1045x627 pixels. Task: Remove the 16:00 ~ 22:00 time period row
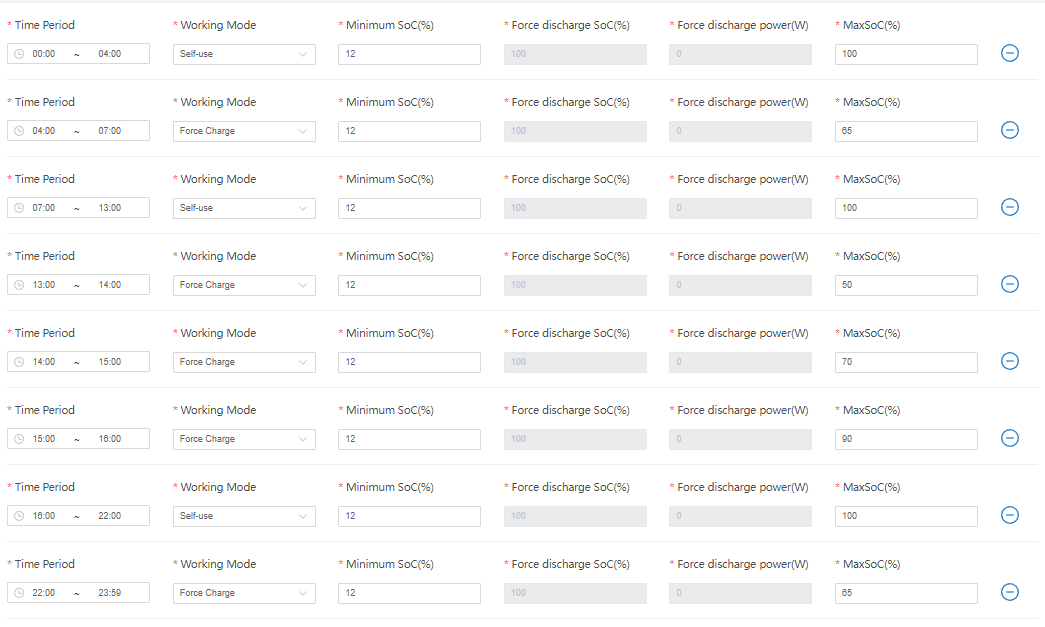pyautogui.click(x=1010, y=515)
